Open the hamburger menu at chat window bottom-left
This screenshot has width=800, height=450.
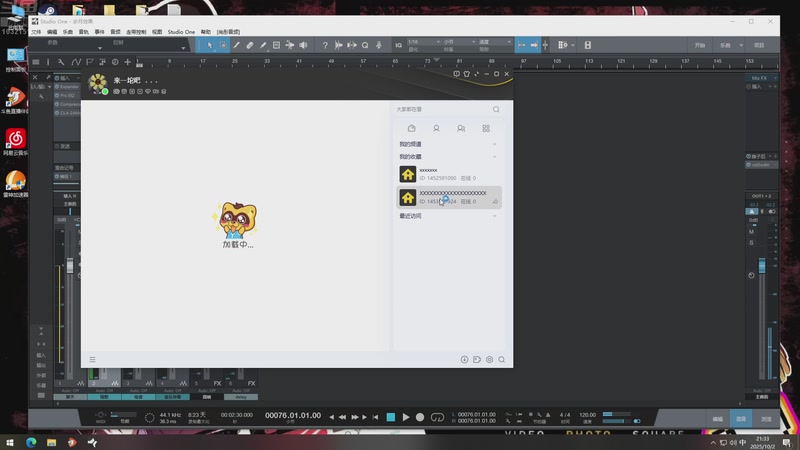[x=92, y=360]
